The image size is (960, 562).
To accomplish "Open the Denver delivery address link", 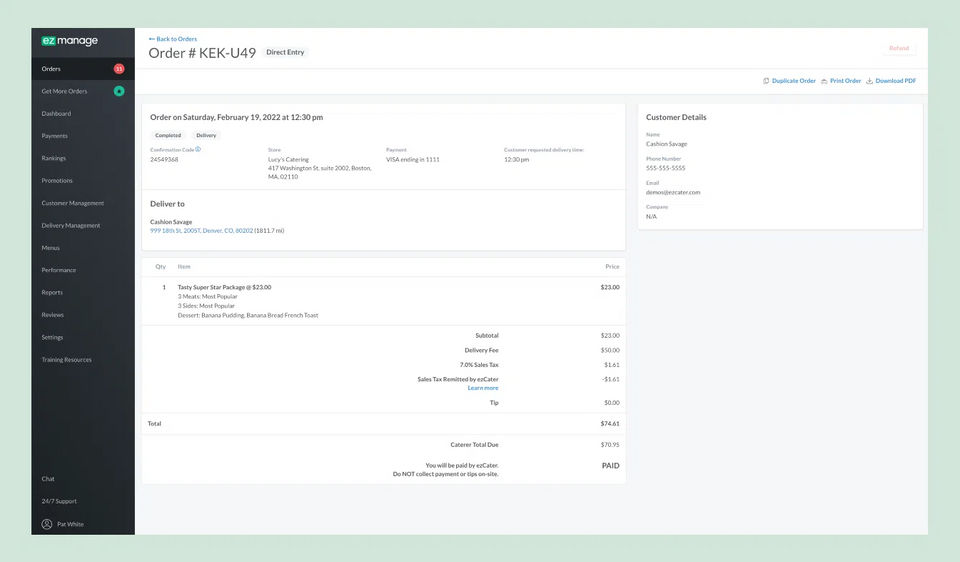I will (201, 231).
